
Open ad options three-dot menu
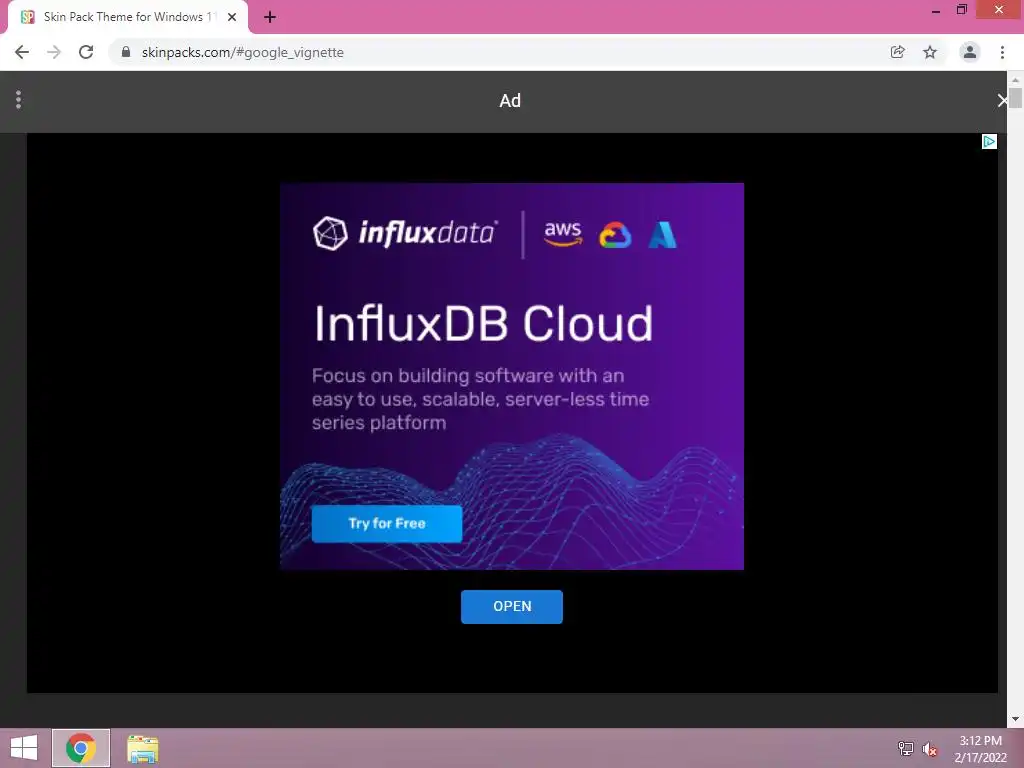pyautogui.click(x=18, y=100)
